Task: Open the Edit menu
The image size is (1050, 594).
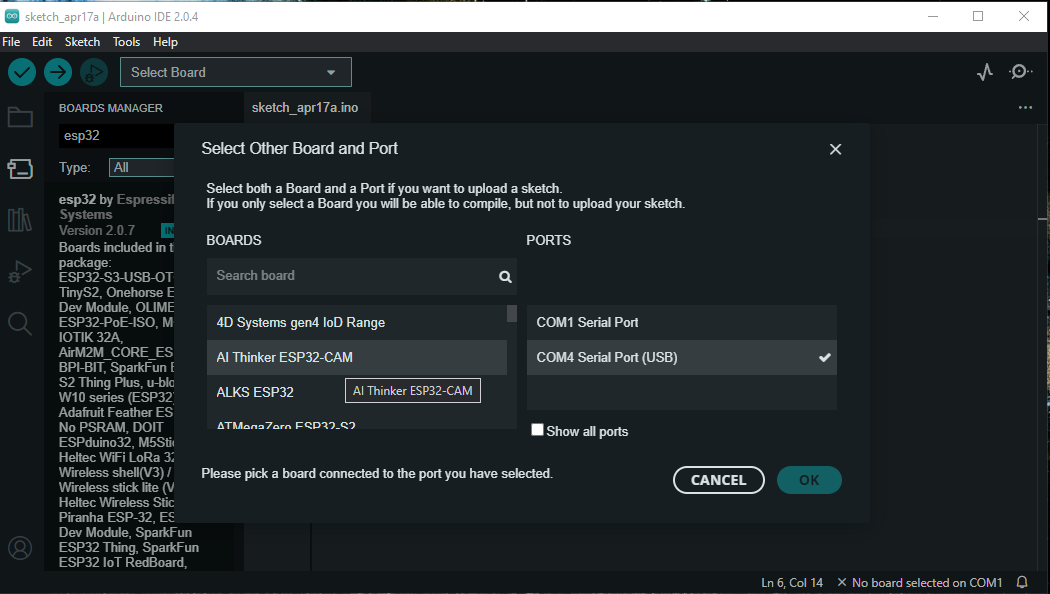Action: pos(42,42)
